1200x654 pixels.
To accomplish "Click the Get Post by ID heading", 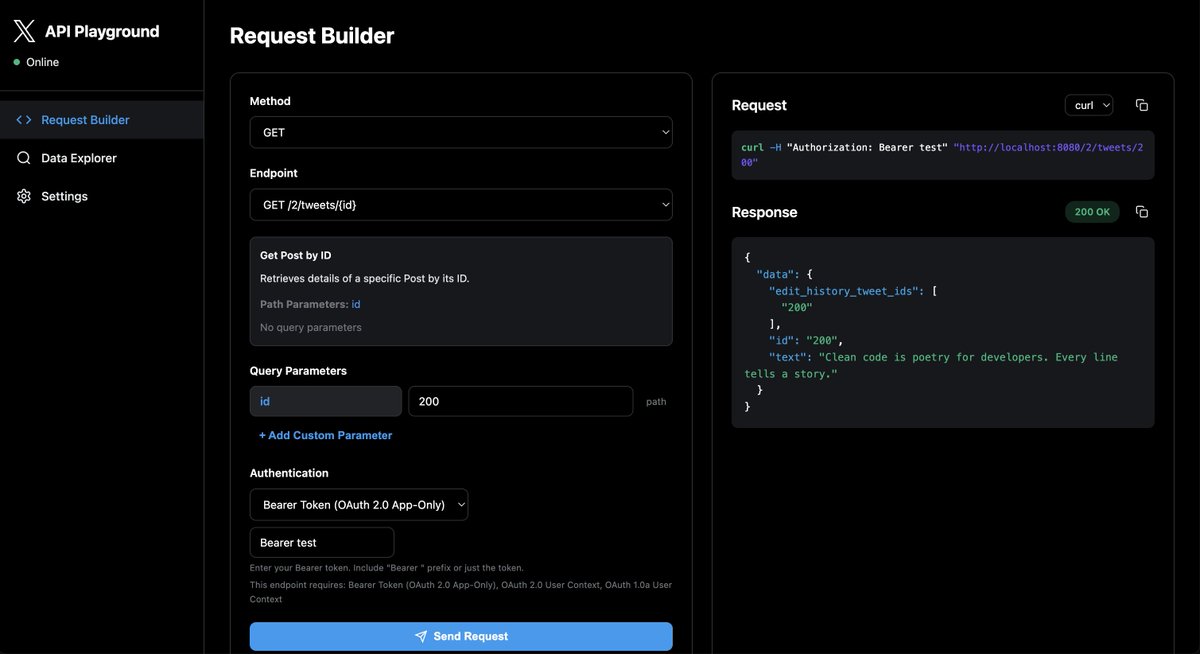I will click(x=296, y=255).
